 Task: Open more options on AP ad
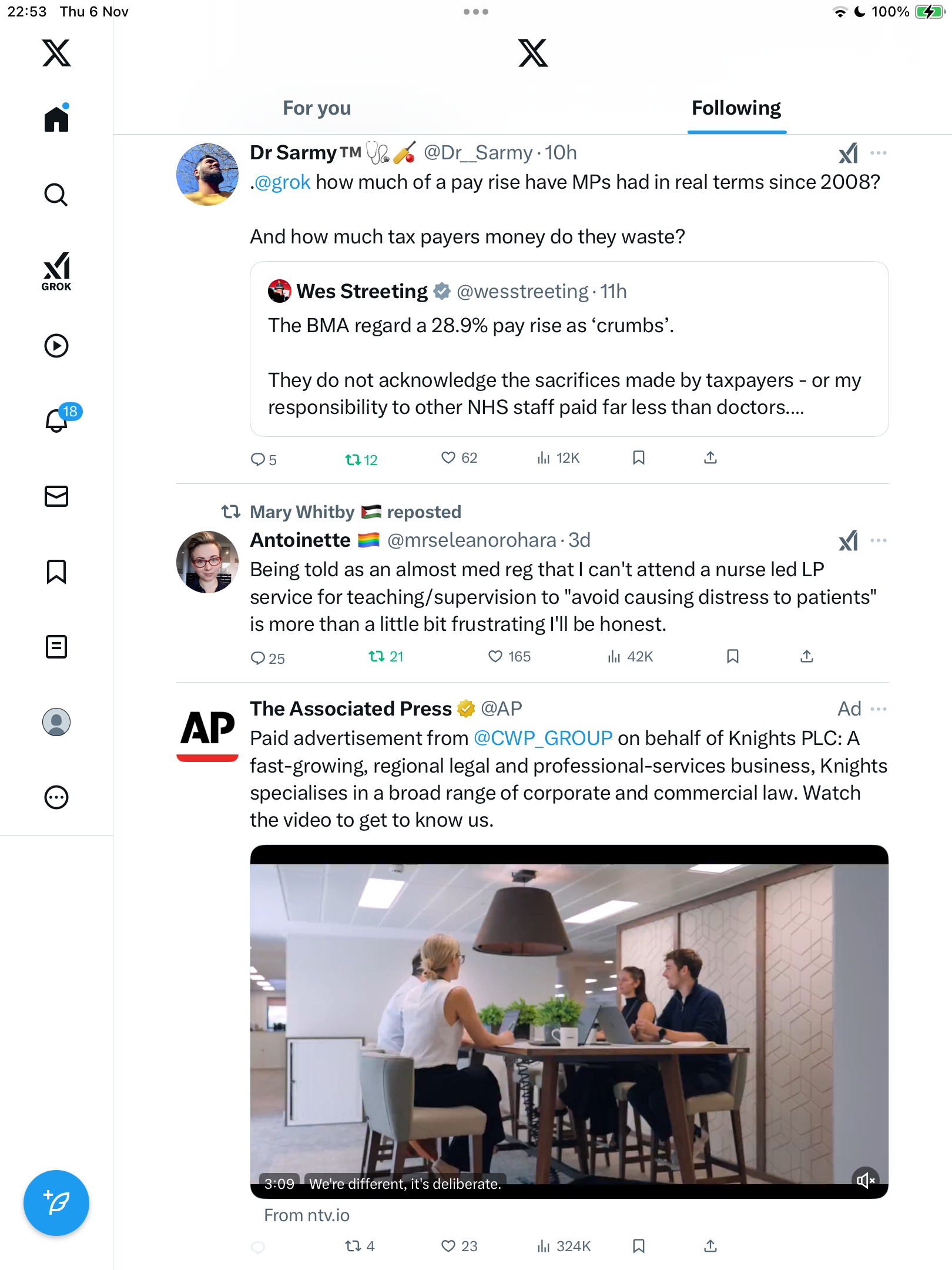tap(879, 709)
